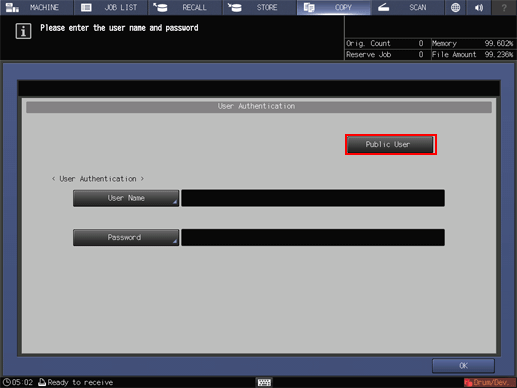Open the RECALL tab
The width and height of the screenshot is (517, 388).
click(x=185, y=7)
